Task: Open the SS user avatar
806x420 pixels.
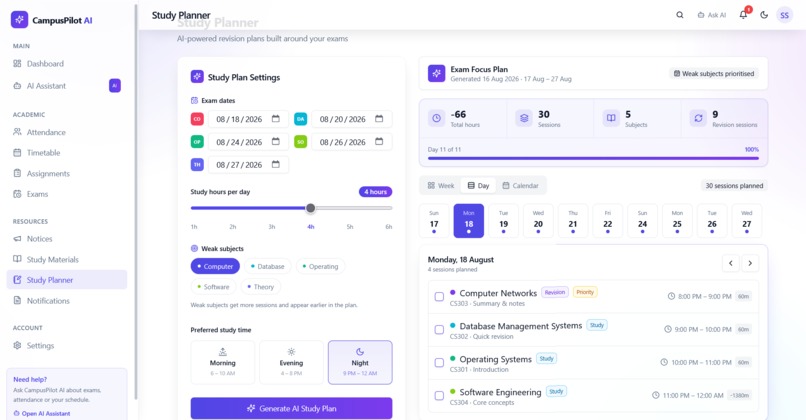Action: [784, 15]
